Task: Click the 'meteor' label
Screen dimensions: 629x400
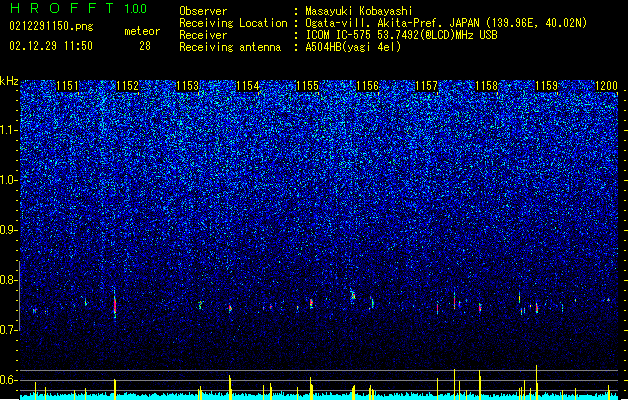Action: [x=142, y=31]
